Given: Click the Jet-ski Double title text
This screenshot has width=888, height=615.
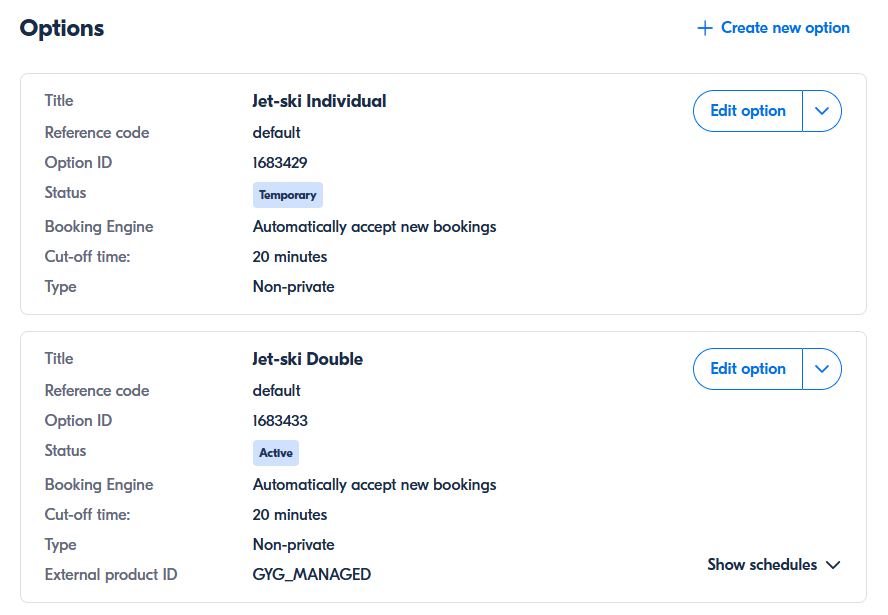Looking at the screenshot, I should [308, 359].
